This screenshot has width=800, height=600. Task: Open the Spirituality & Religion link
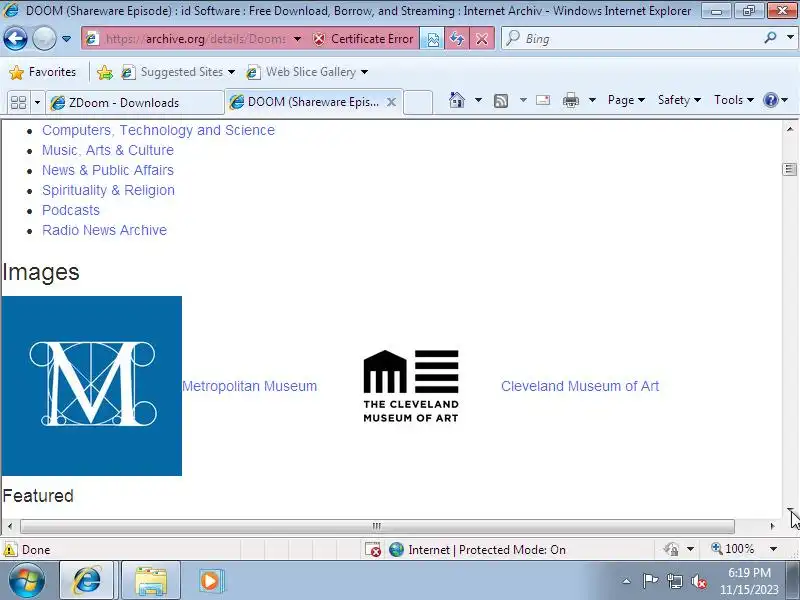108,190
